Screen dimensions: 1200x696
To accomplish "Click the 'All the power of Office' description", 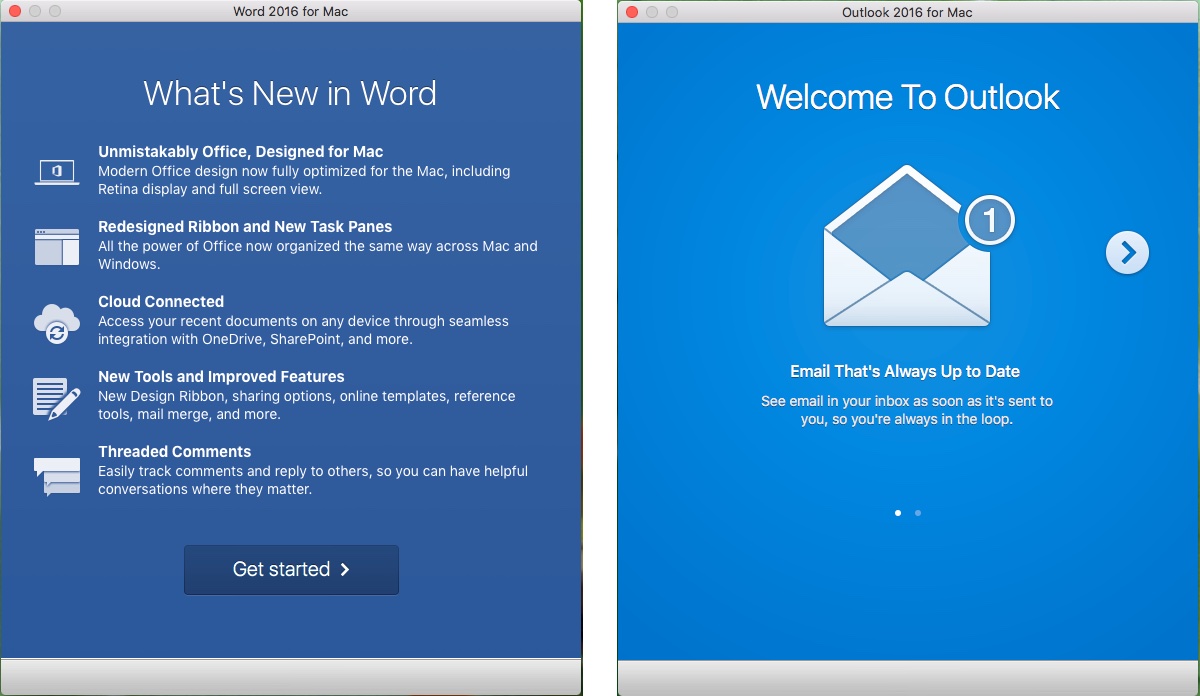I will coord(318,255).
